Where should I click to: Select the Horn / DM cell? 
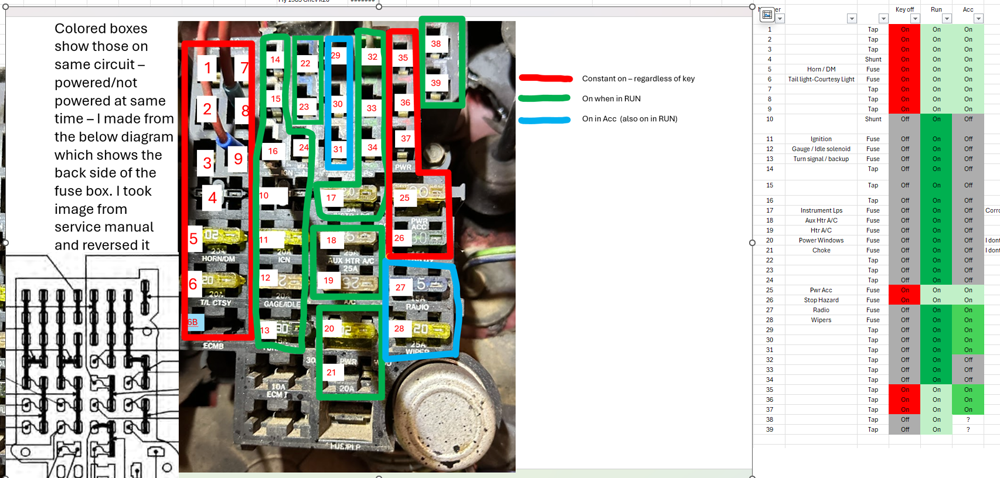[820, 69]
